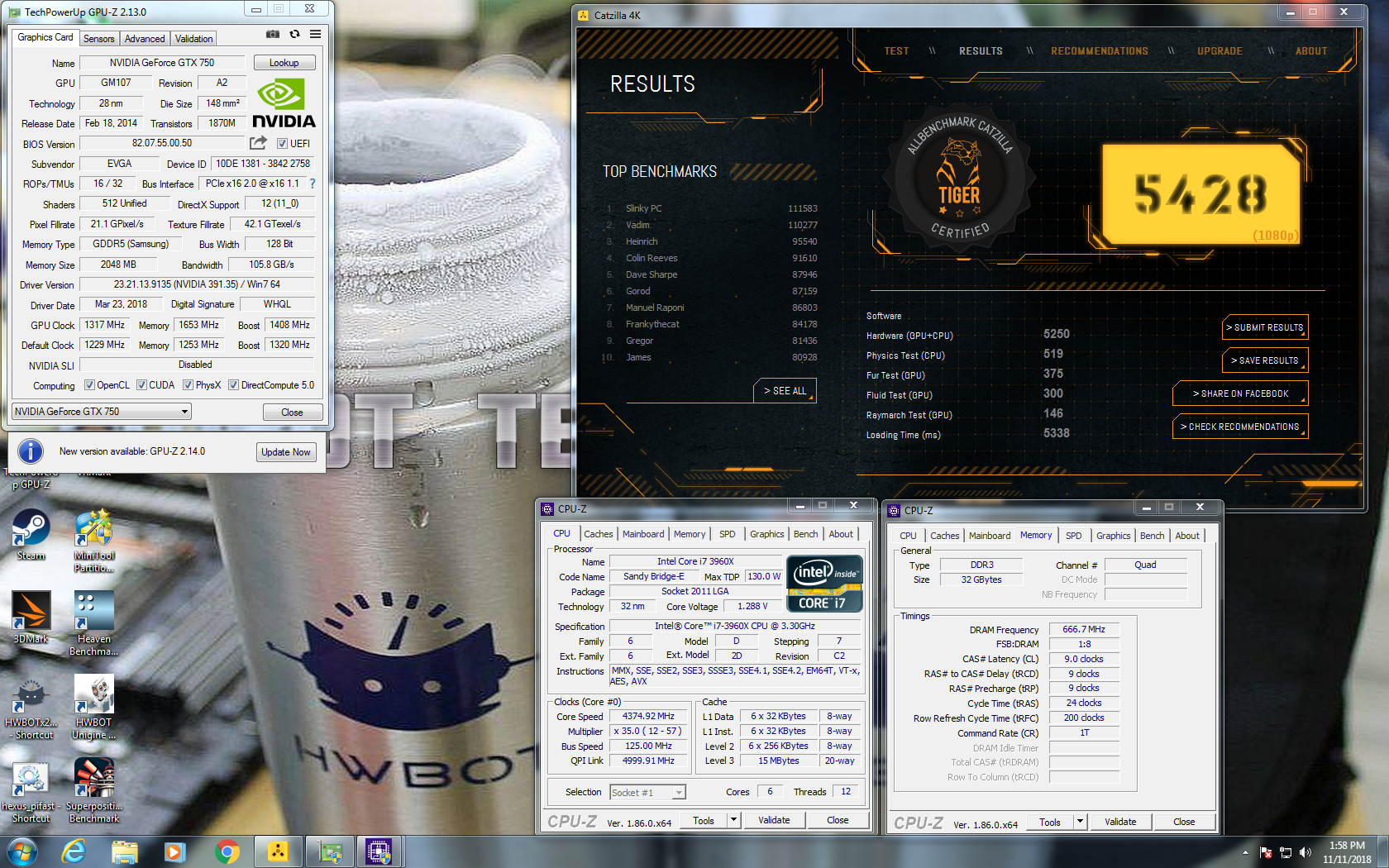Click Tools button in right CPU-Z window
1389x868 pixels.
point(1050,822)
